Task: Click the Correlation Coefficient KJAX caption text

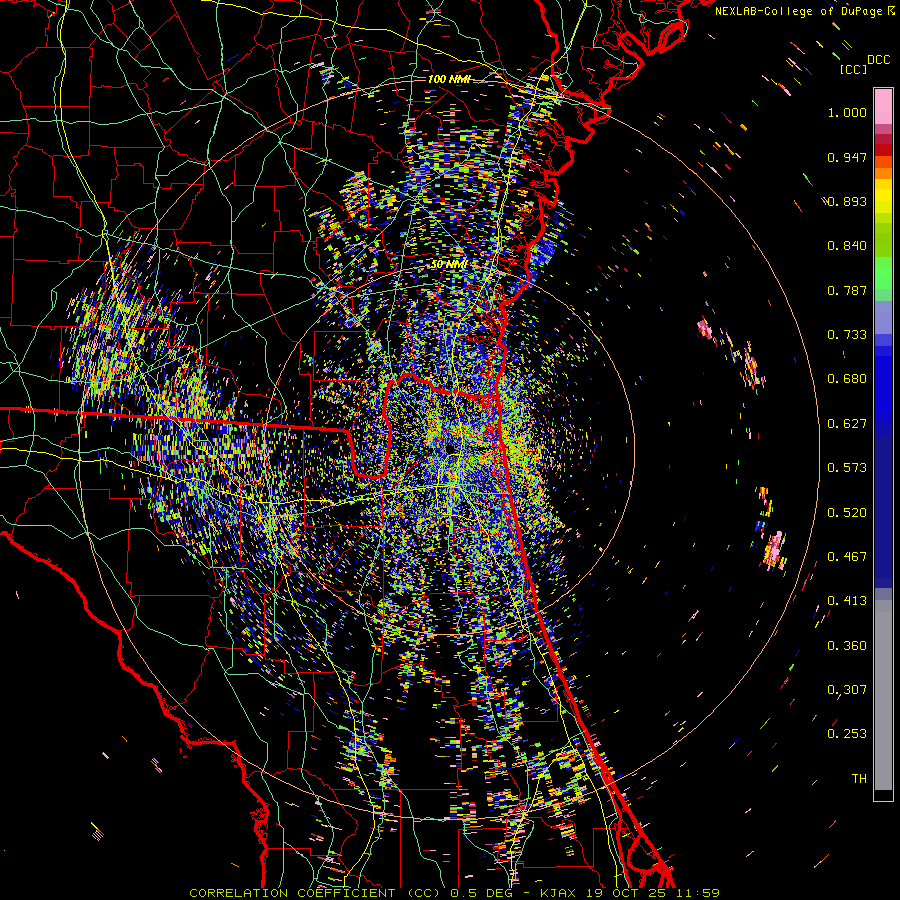Action: [x=454, y=893]
